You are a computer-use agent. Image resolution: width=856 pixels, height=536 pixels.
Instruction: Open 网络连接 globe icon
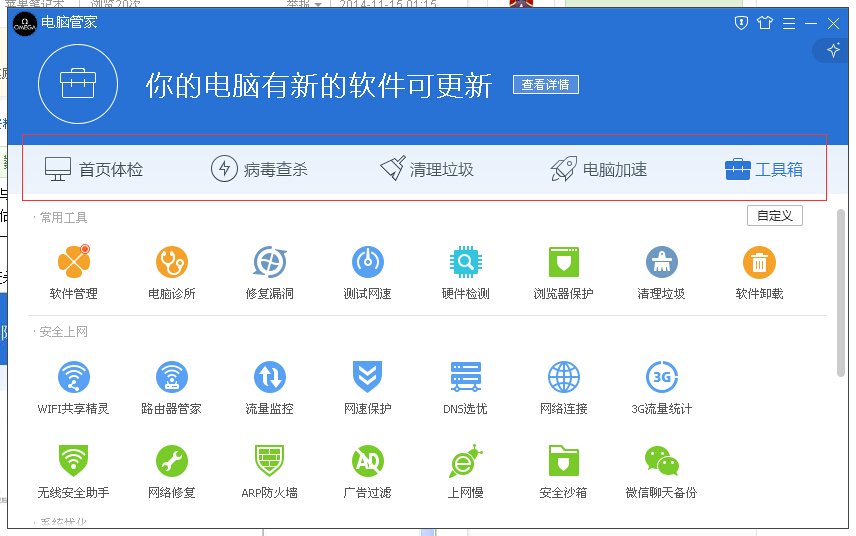pyautogui.click(x=563, y=377)
